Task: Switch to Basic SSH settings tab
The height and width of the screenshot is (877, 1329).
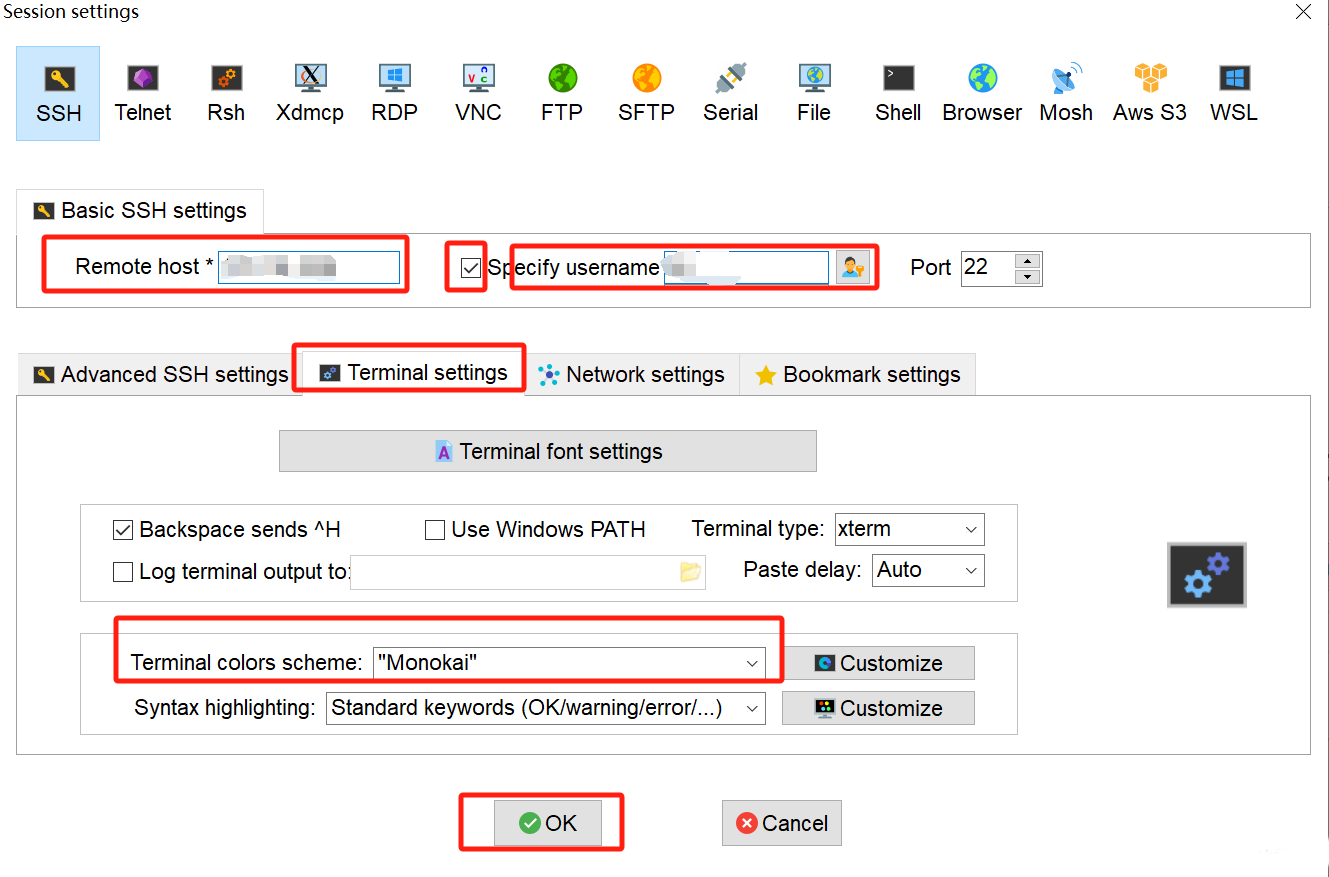Action: point(140,211)
